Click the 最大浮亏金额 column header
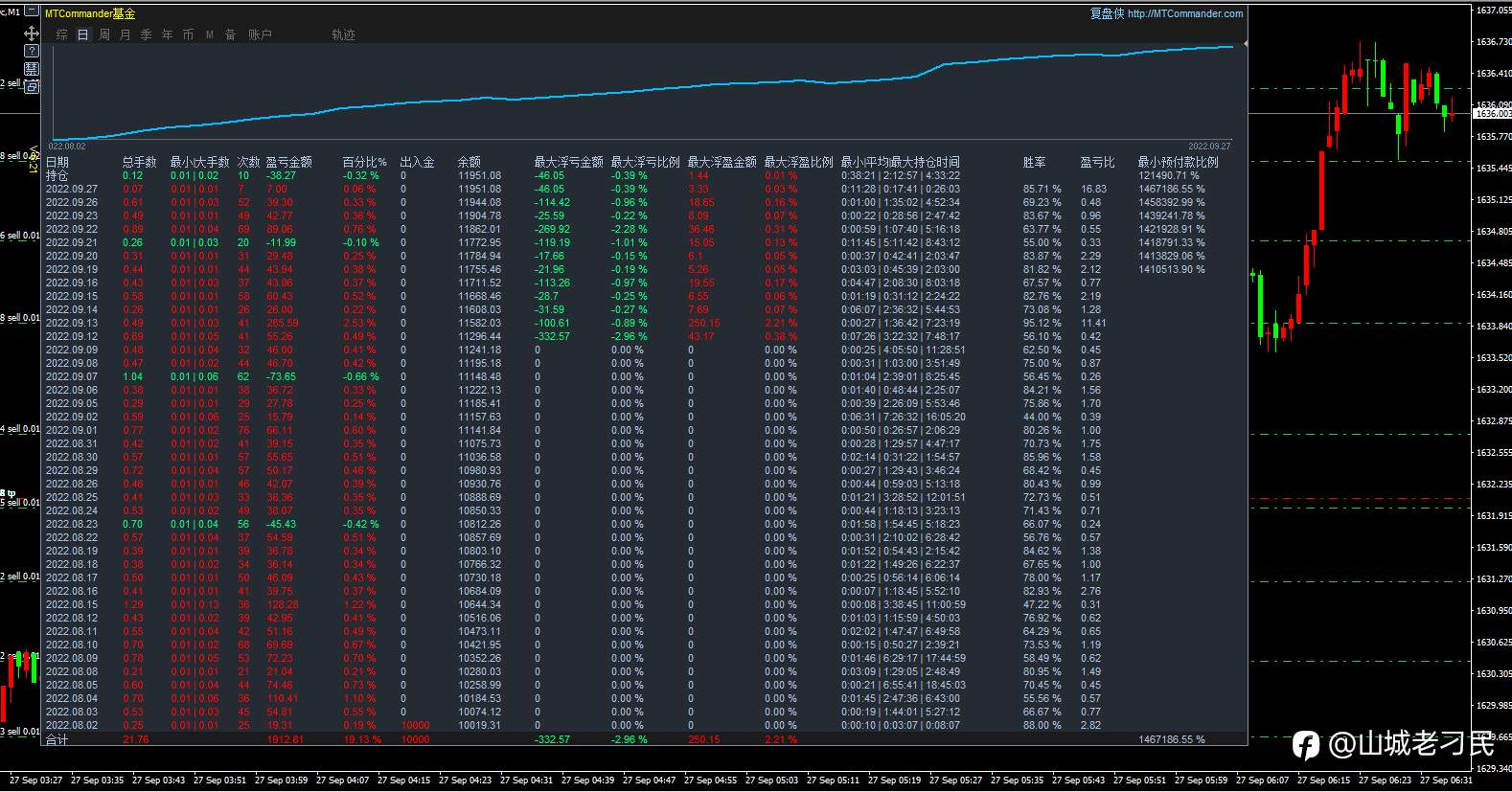1512x792 pixels. pos(569,162)
